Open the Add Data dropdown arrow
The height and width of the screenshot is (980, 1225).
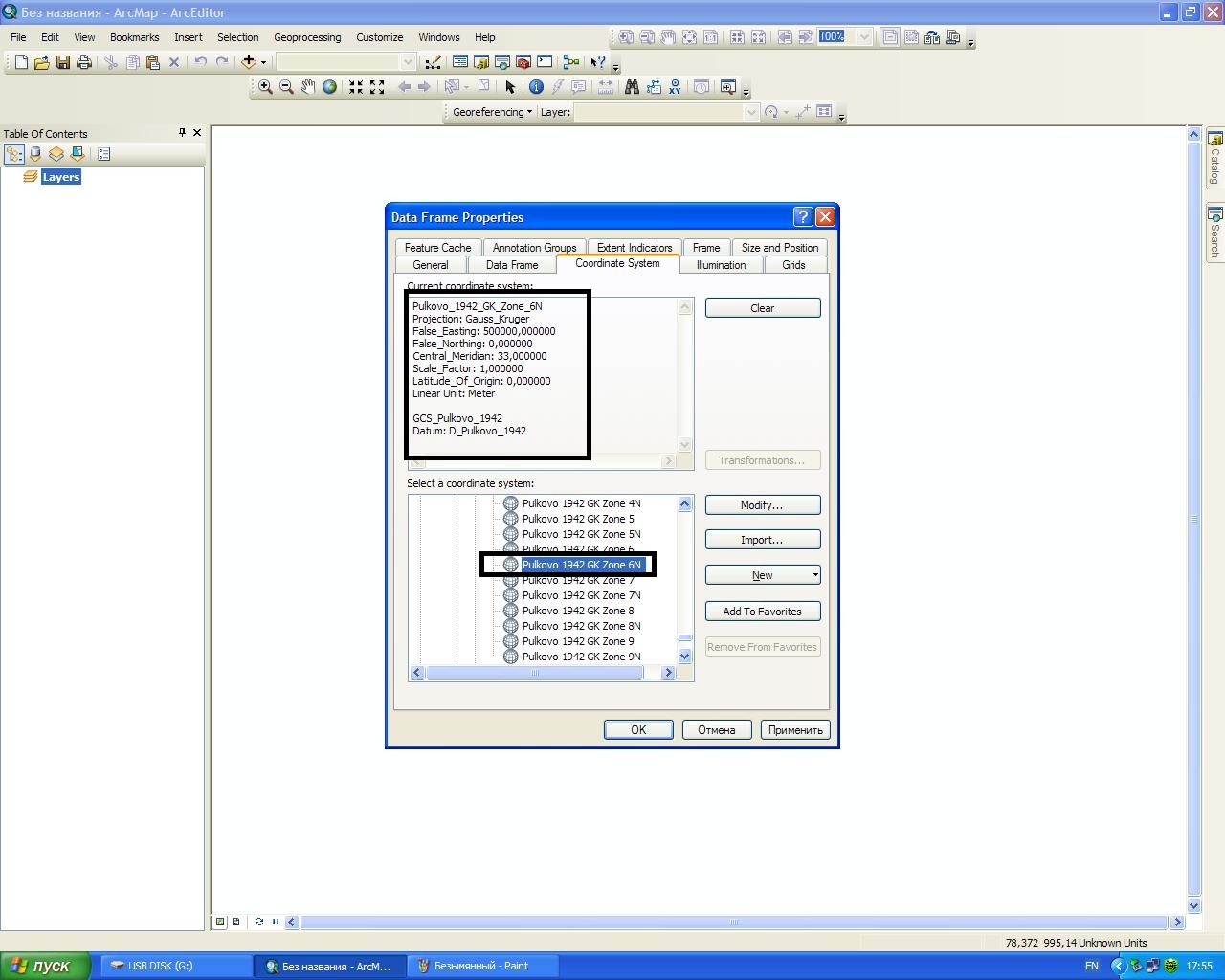click(263, 62)
